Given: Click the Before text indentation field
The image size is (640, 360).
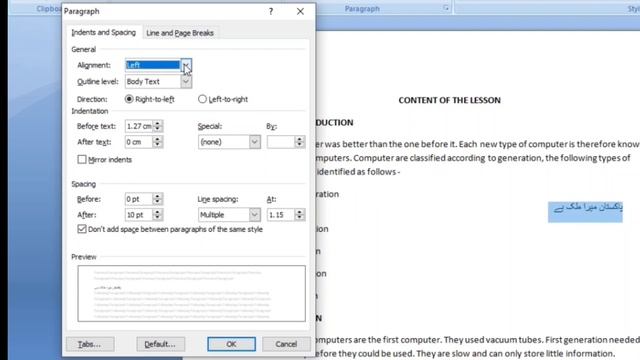Looking at the screenshot, I should (139, 126).
